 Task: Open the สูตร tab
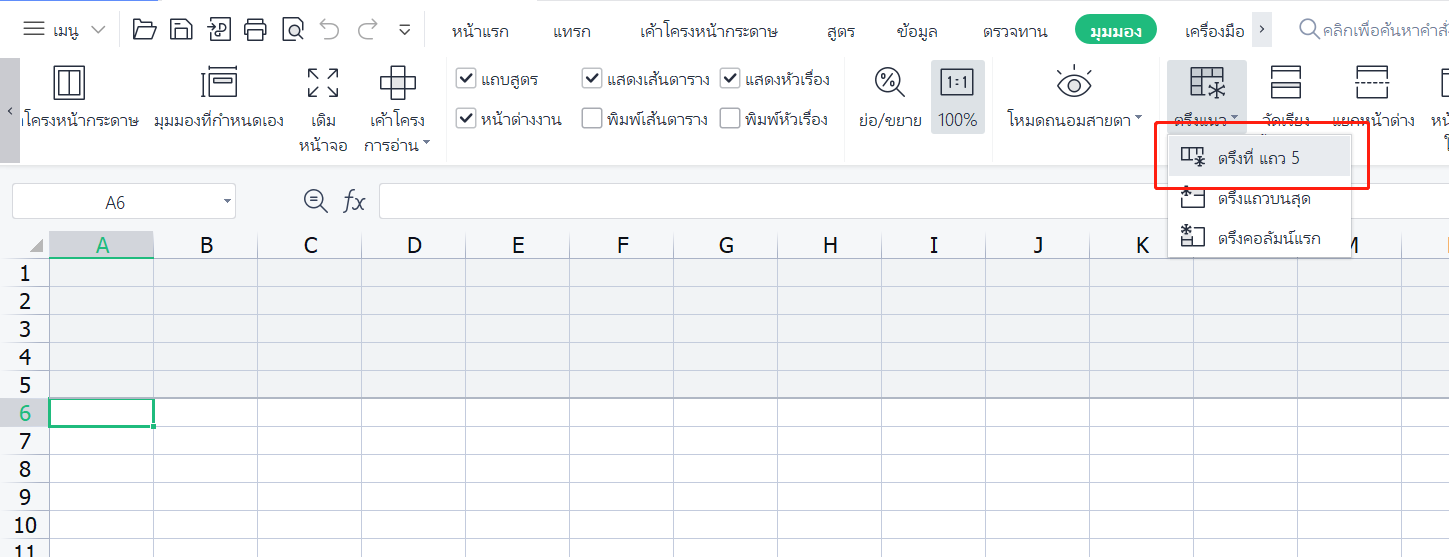pyautogui.click(x=841, y=31)
